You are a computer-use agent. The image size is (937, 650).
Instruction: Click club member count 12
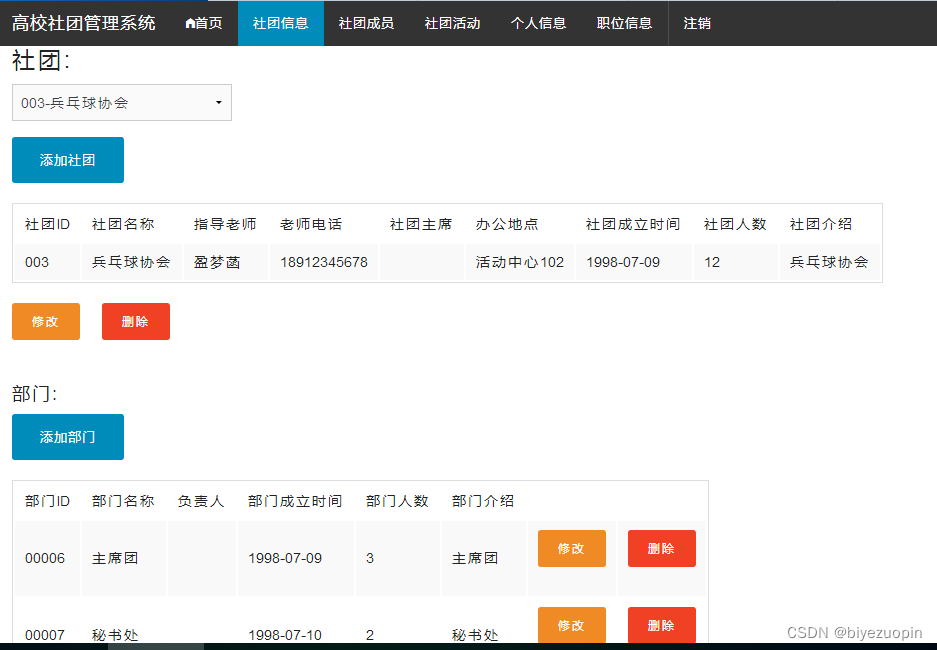pyautogui.click(x=712, y=262)
